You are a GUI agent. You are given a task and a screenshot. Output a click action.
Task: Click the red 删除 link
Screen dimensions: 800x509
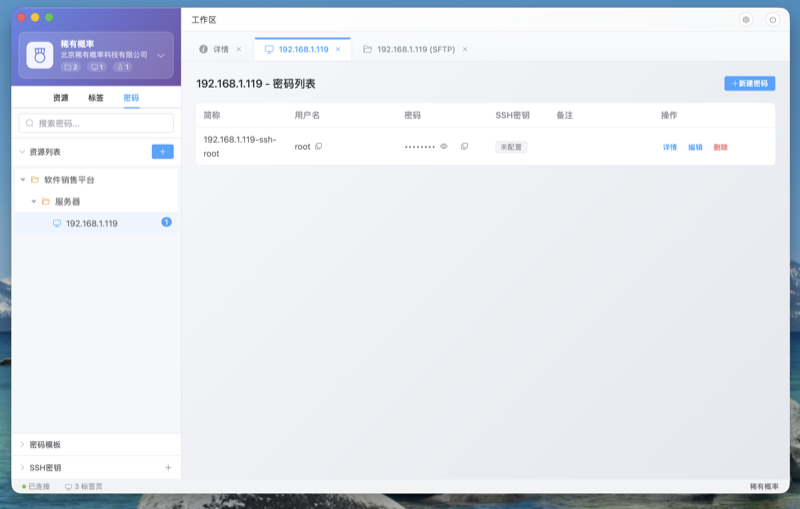click(721, 147)
